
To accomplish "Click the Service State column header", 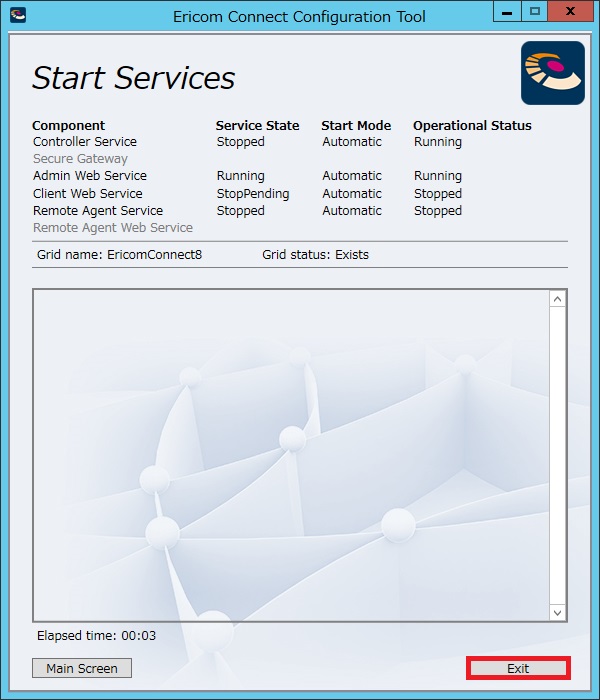I will [x=257, y=125].
